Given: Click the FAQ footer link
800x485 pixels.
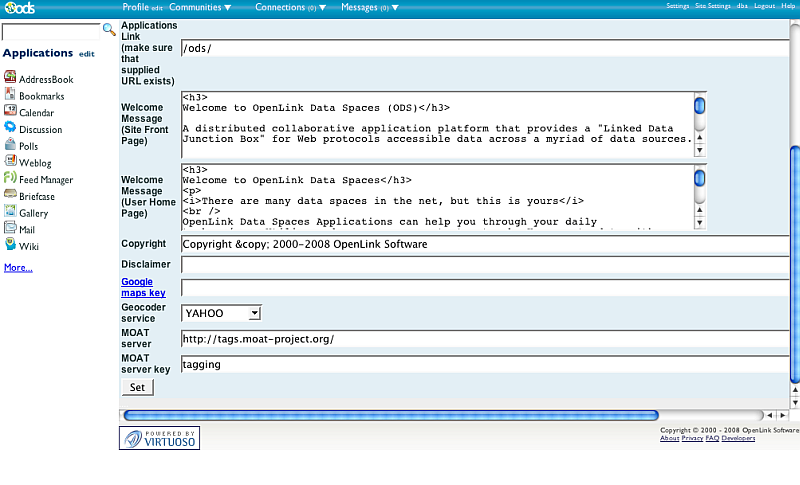Looking at the screenshot, I should coord(712,438).
